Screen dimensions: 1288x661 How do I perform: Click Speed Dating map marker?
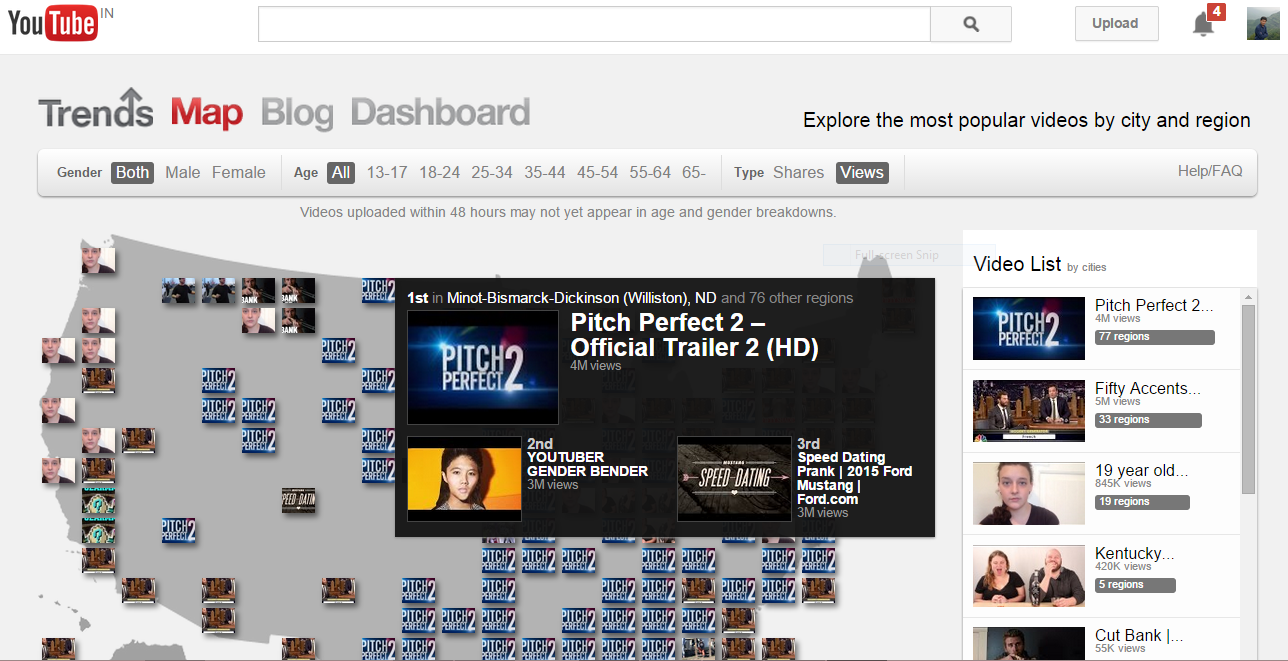click(x=299, y=500)
